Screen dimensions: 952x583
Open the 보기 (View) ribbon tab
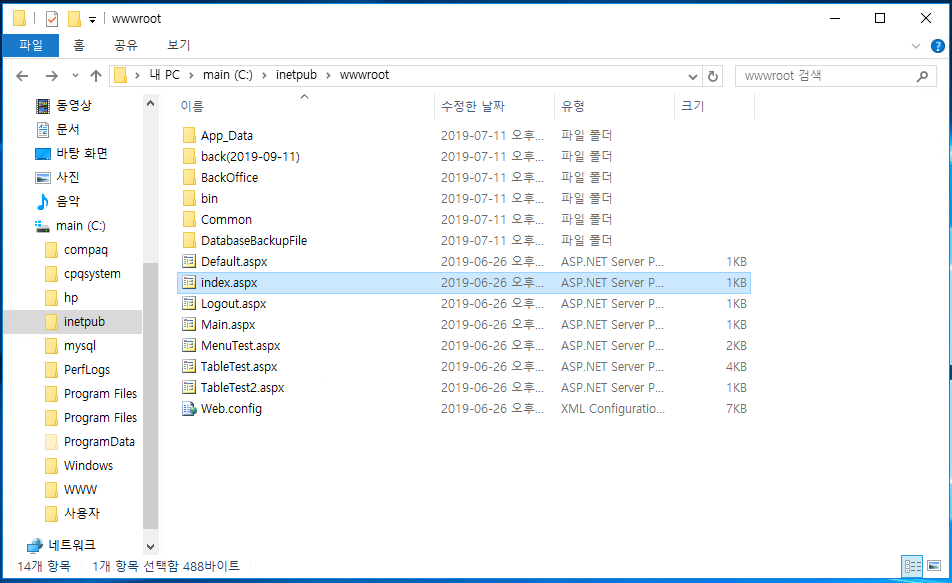point(178,46)
